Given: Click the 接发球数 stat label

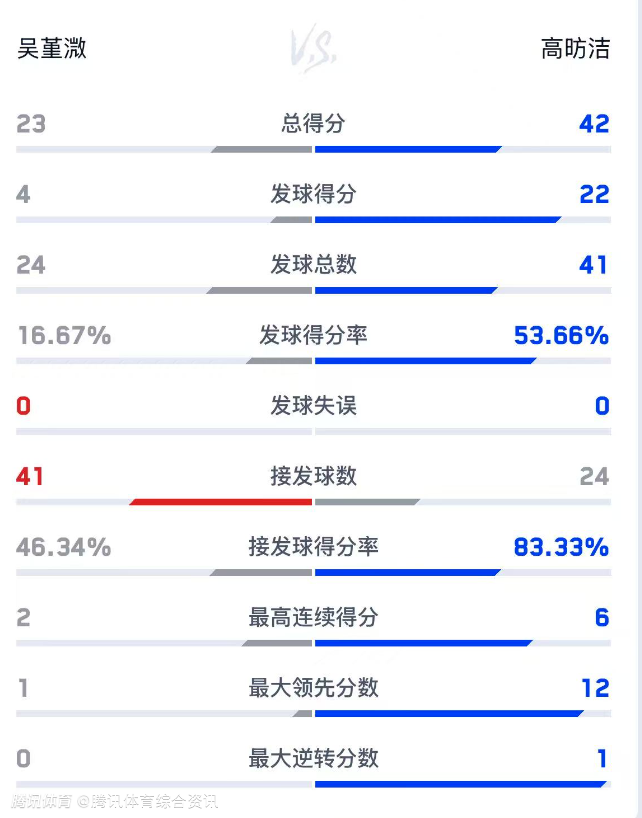Looking at the screenshot, I should (x=313, y=476).
